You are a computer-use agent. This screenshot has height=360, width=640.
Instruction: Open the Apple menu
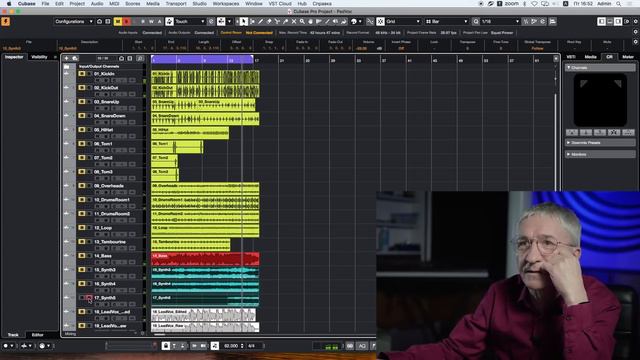(x=9, y=4)
